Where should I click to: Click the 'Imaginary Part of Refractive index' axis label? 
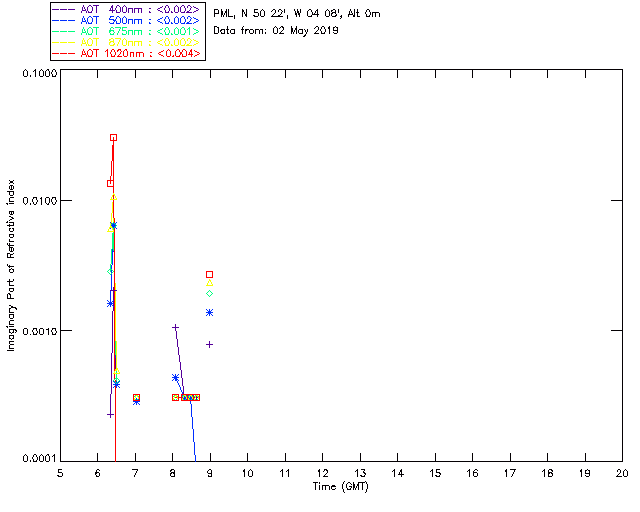(x=11, y=265)
